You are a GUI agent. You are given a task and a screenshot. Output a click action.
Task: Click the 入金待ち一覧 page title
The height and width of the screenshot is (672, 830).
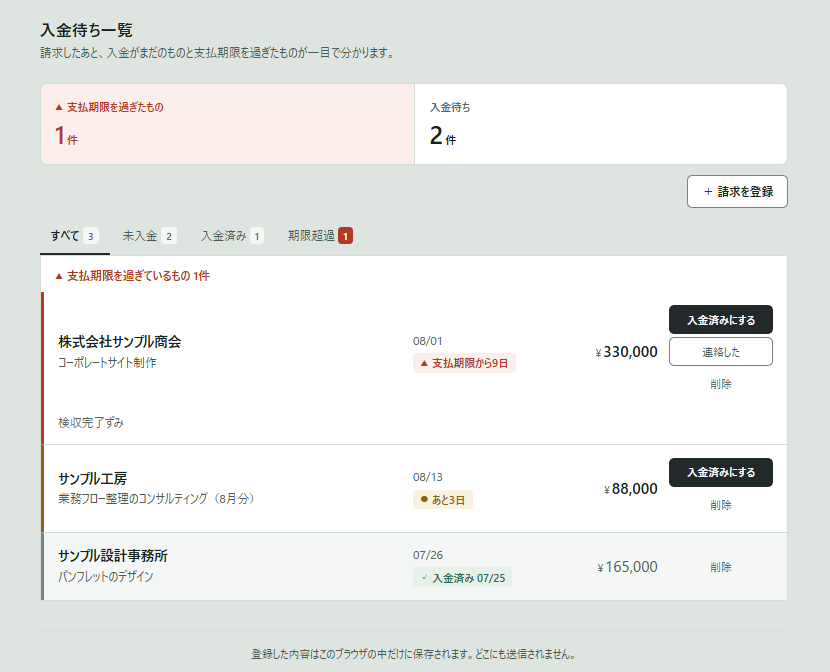click(86, 30)
